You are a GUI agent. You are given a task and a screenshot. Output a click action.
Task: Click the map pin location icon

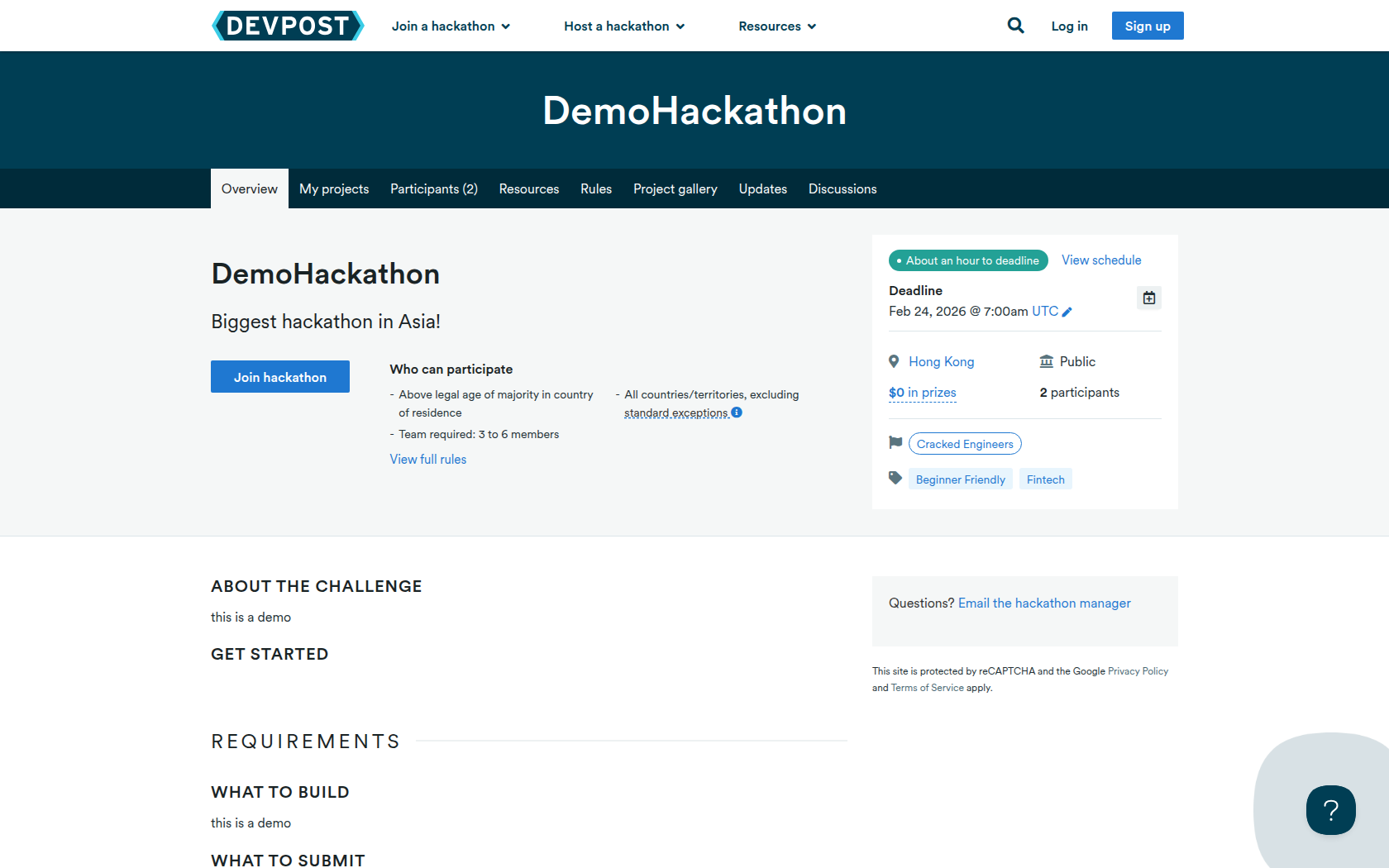point(894,361)
